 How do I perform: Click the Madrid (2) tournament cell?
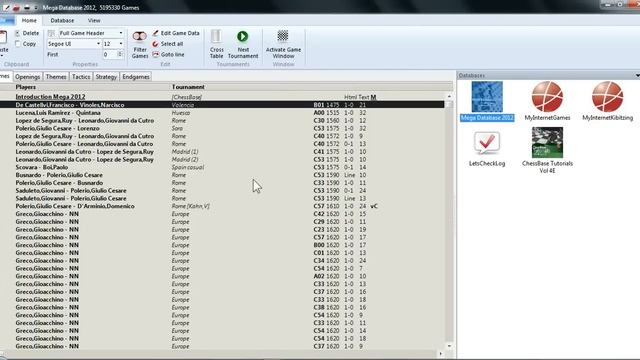click(185, 160)
